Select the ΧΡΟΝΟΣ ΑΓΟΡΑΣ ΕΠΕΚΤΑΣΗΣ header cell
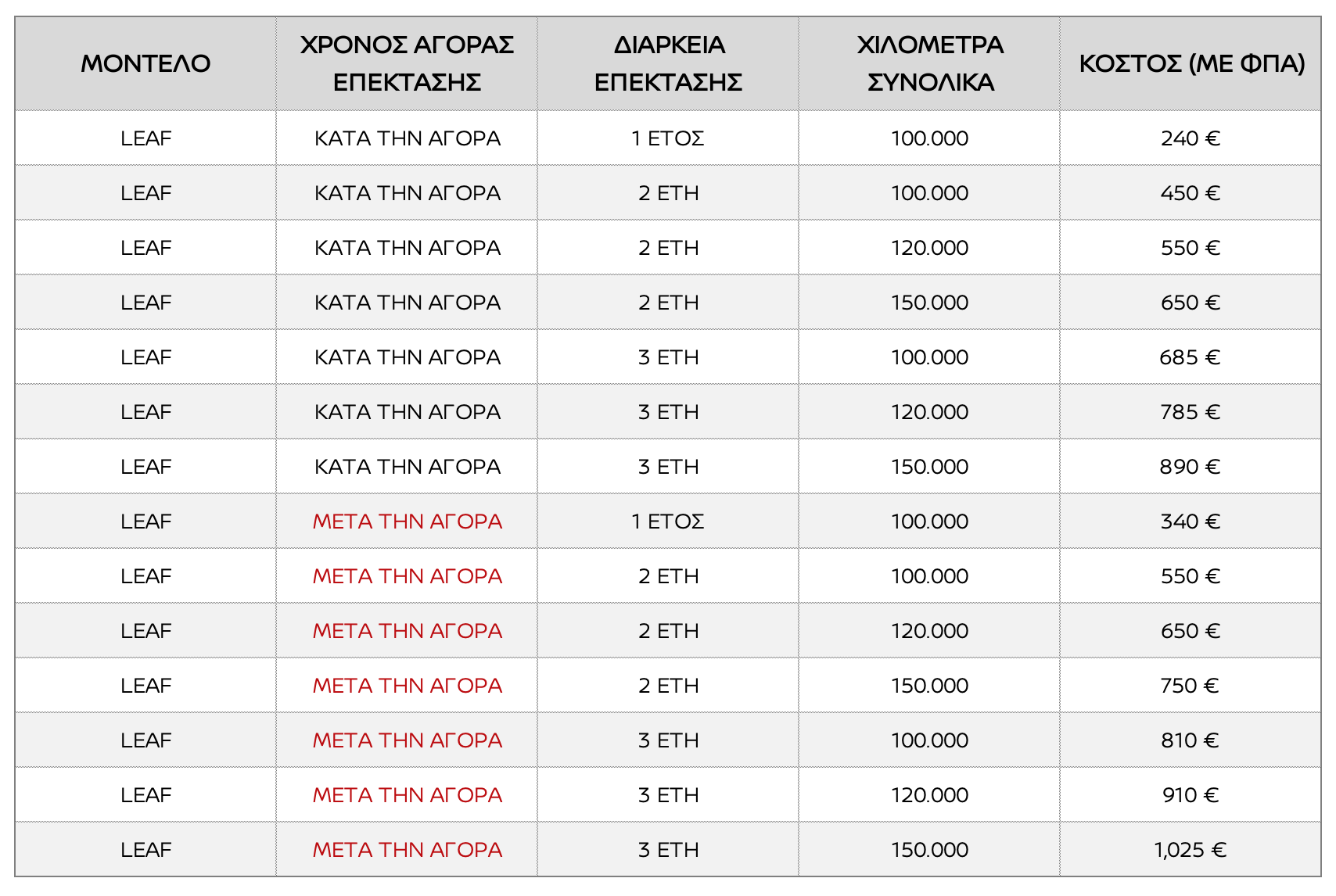This screenshot has width=1336, height=896. [407, 63]
